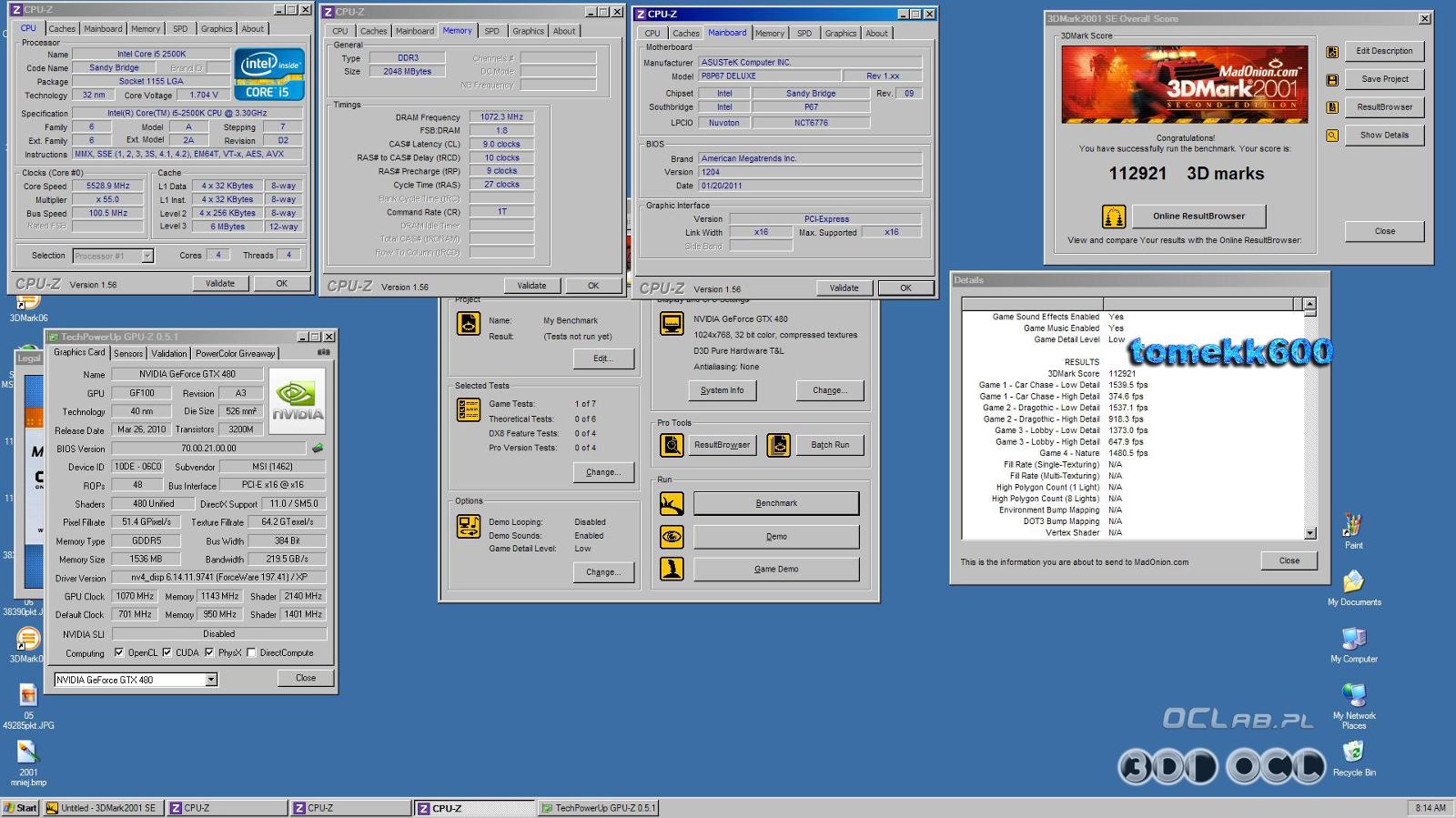The image size is (1456, 818).
Task: Click the Batch Run button
Action: click(x=830, y=445)
